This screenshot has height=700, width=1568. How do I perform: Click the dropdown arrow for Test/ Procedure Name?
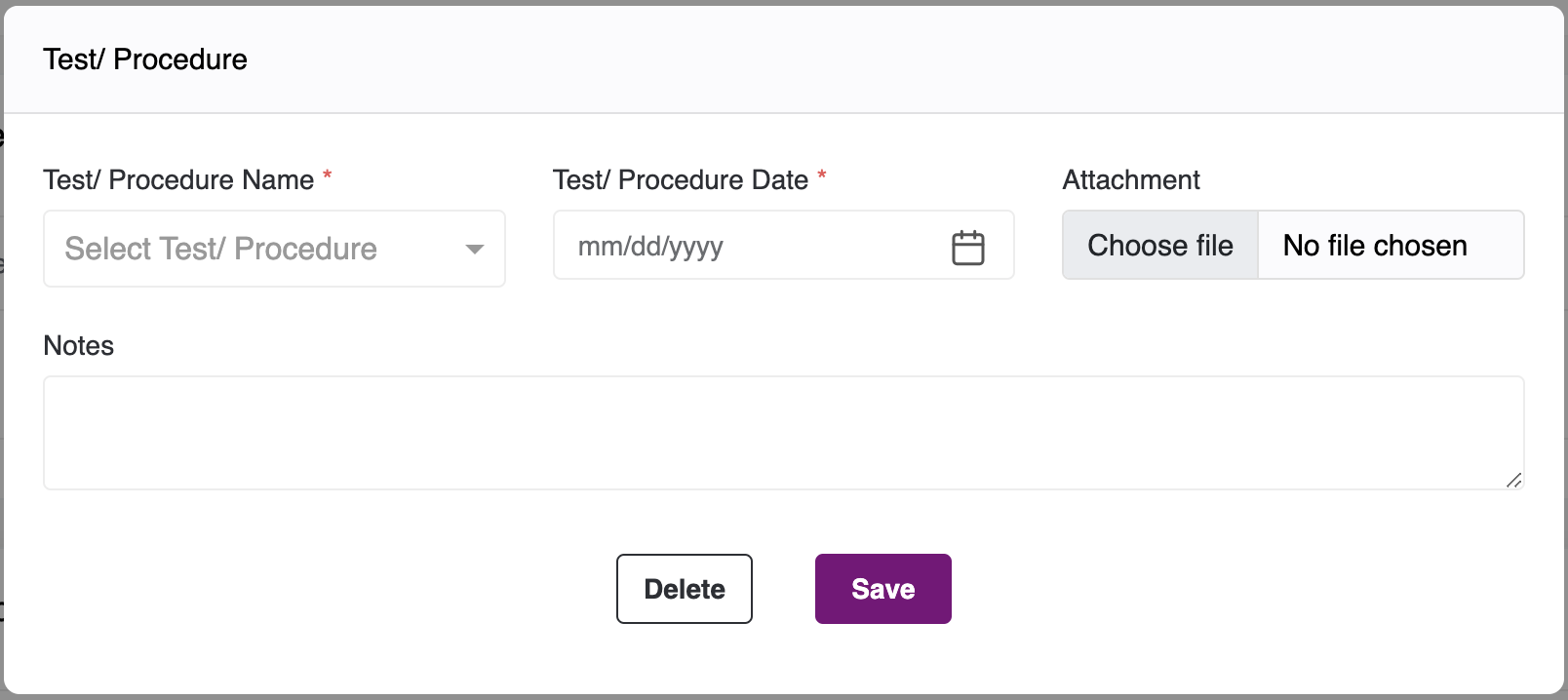click(x=475, y=250)
